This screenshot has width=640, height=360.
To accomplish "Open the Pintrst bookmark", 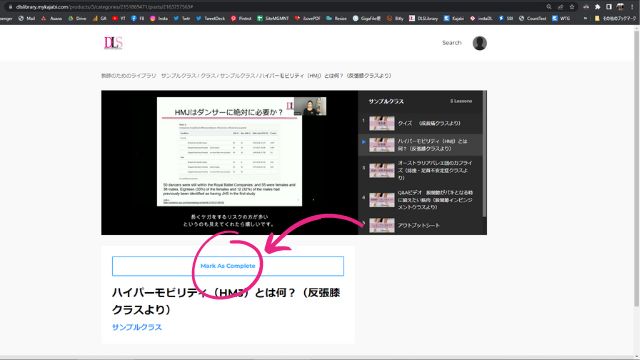I will tap(241, 18).
